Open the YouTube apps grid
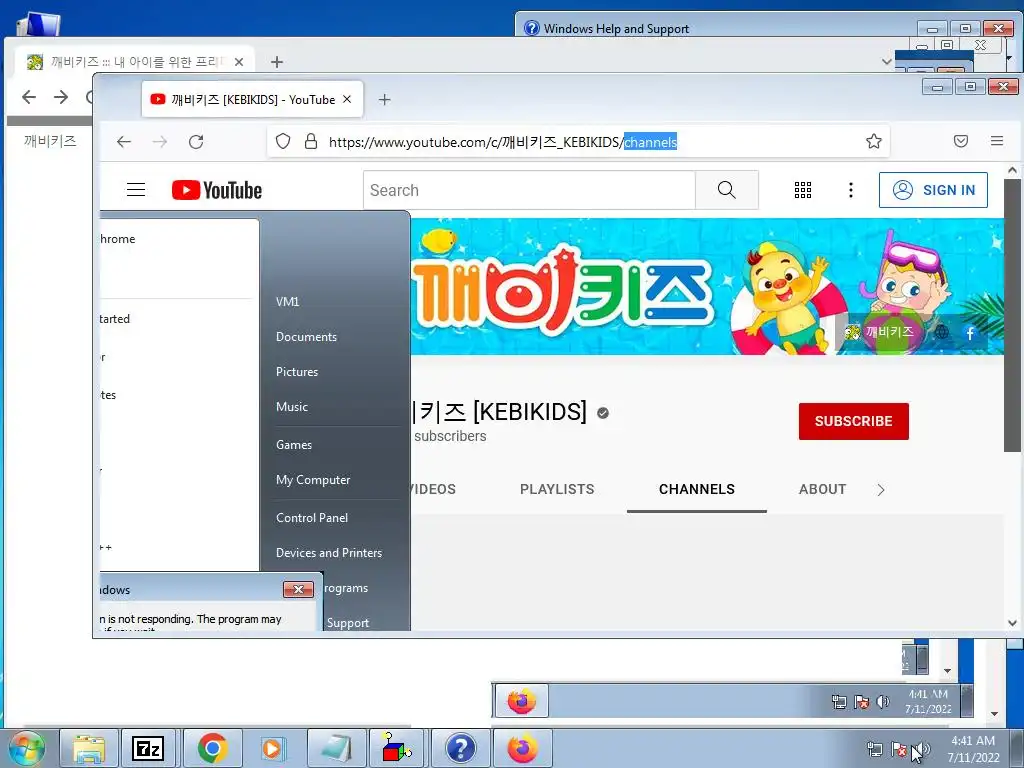 point(803,190)
